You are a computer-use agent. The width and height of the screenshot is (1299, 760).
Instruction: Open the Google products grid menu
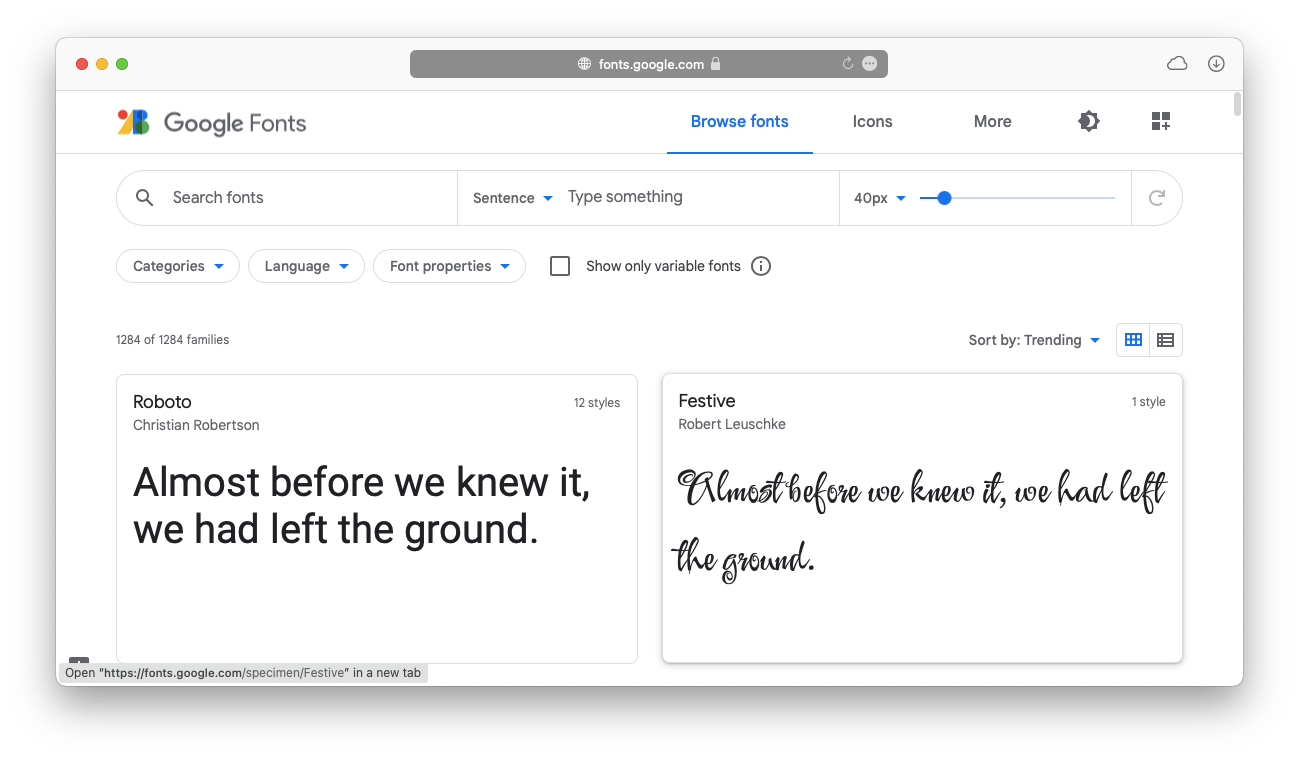pos(1161,121)
